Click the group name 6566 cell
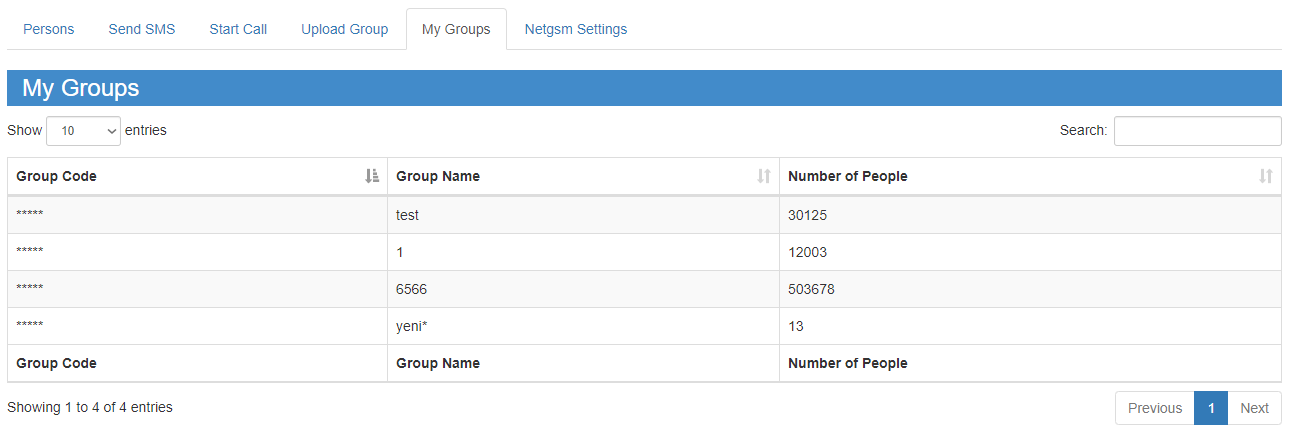The image size is (1292, 442). pyautogui.click(x=413, y=289)
